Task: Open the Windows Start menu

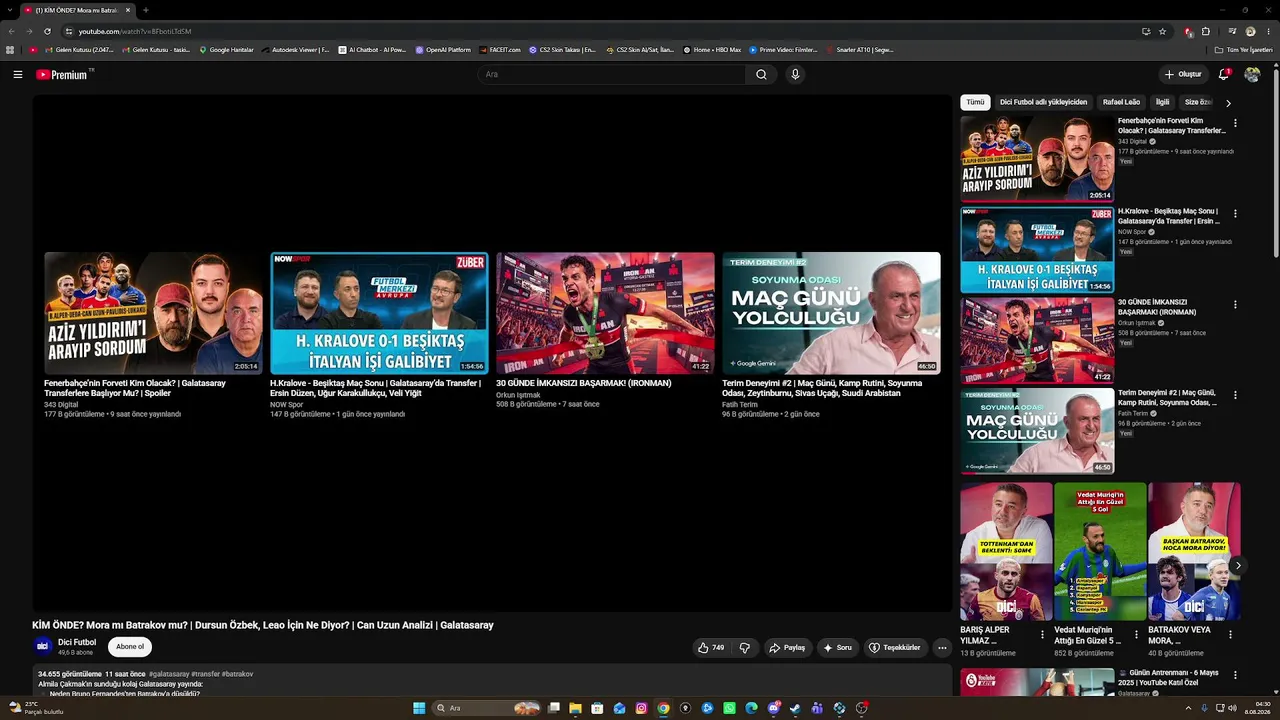Action: (x=419, y=708)
